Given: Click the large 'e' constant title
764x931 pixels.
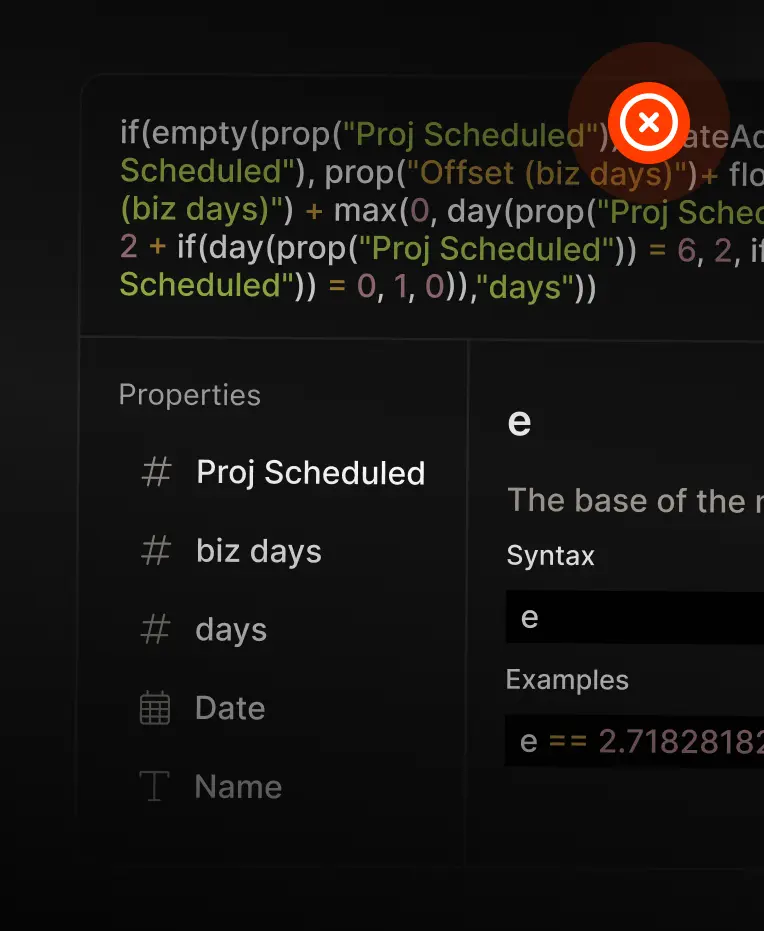Looking at the screenshot, I should 519,422.
